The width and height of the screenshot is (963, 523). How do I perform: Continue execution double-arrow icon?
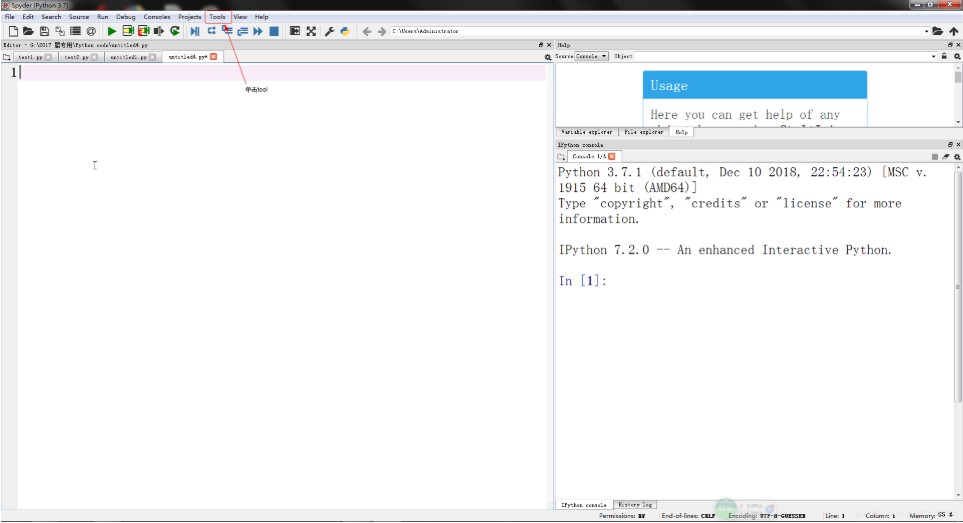[x=258, y=31]
